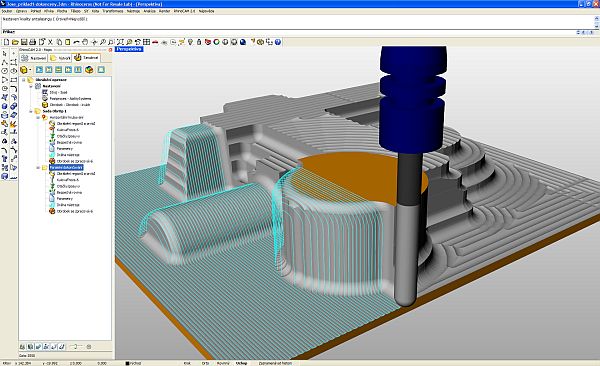Render using the blue sphere icon
600x366 pixels.
click(x=243, y=42)
